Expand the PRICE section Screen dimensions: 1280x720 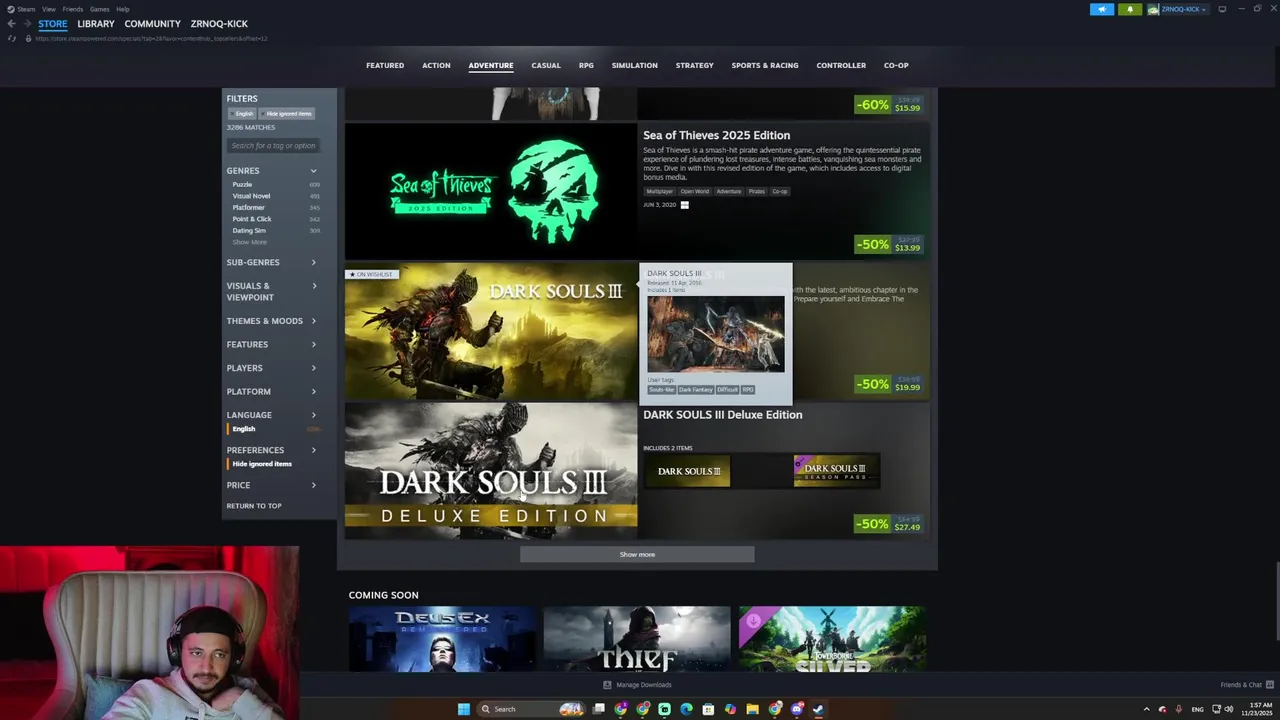272,485
